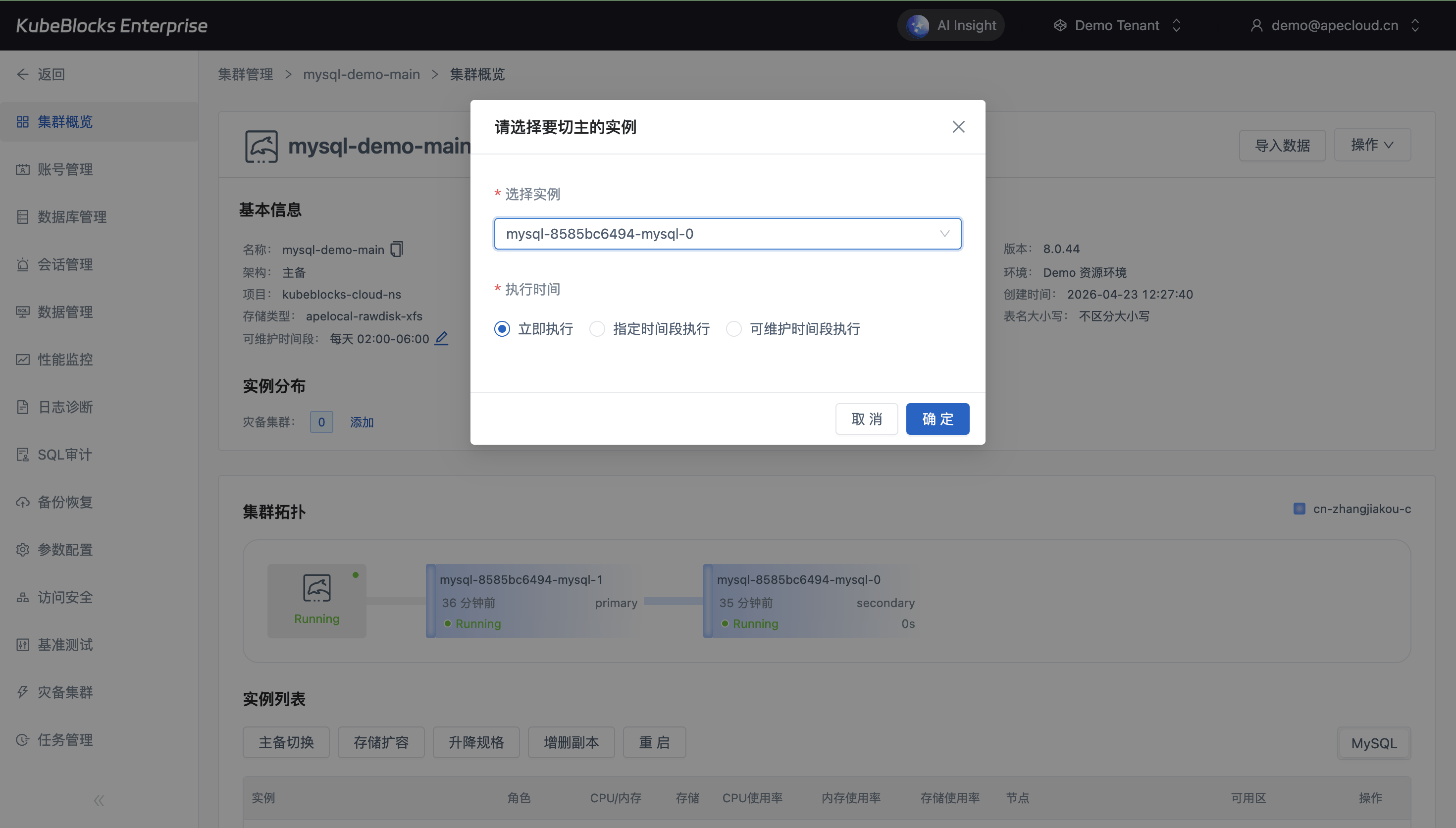Open the 选择实例 instance dropdown

click(x=727, y=234)
